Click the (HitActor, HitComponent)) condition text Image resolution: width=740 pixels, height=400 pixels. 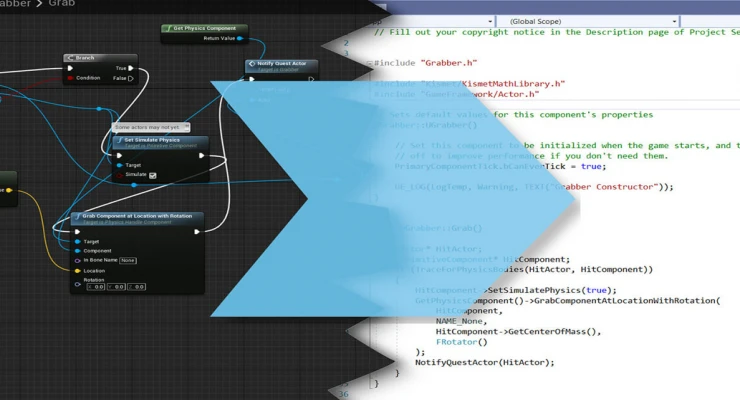coord(589,269)
